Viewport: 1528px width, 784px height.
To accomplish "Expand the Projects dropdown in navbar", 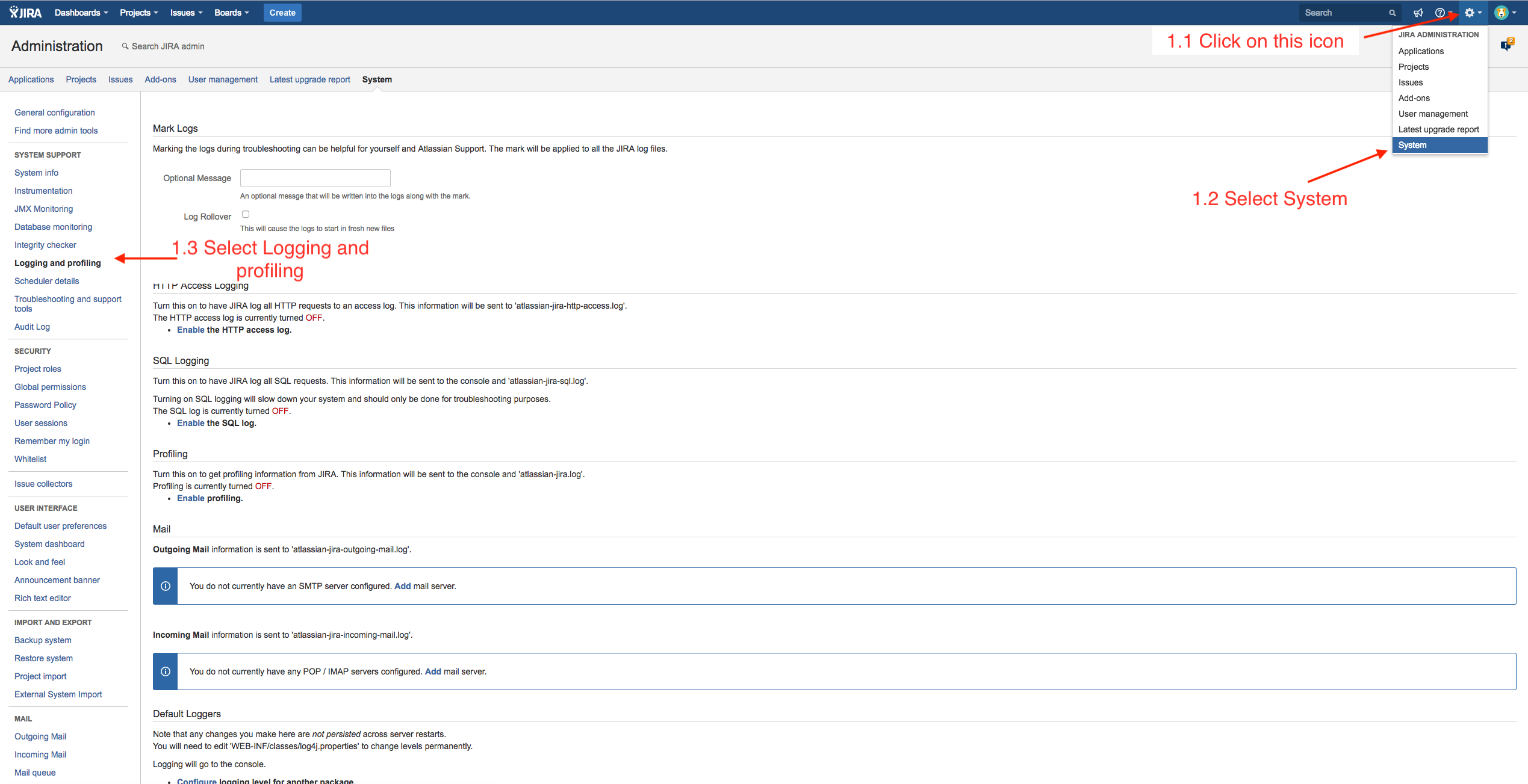I will [x=138, y=13].
